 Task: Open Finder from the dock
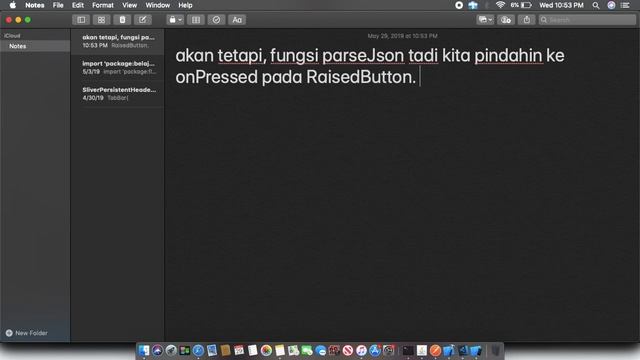pos(144,350)
